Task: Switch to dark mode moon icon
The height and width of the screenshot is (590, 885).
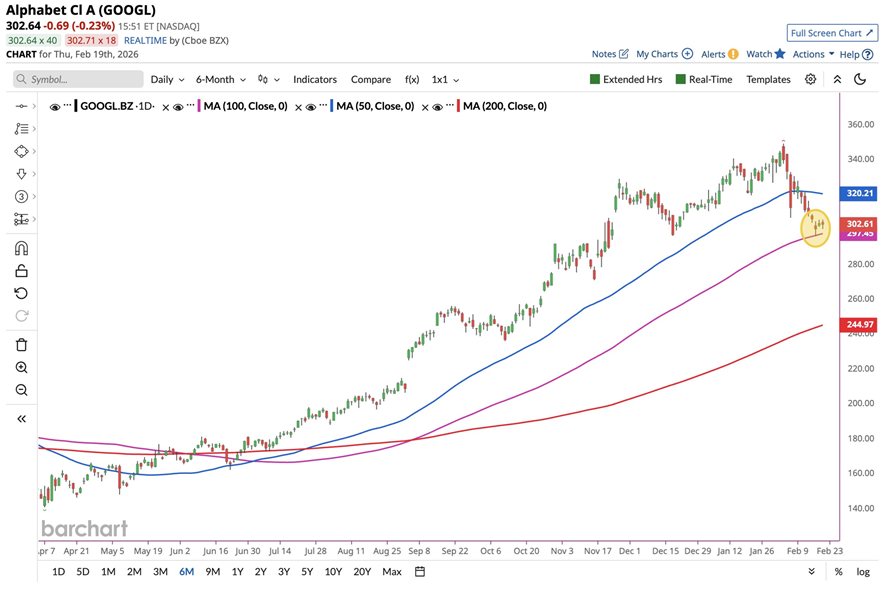Action: coord(861,79)
